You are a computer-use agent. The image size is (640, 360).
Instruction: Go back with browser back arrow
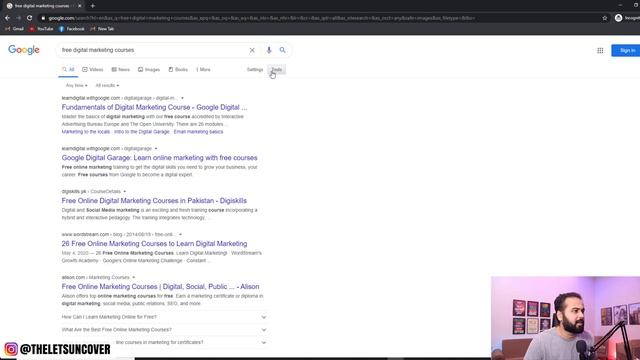click(x=7, y=18)
